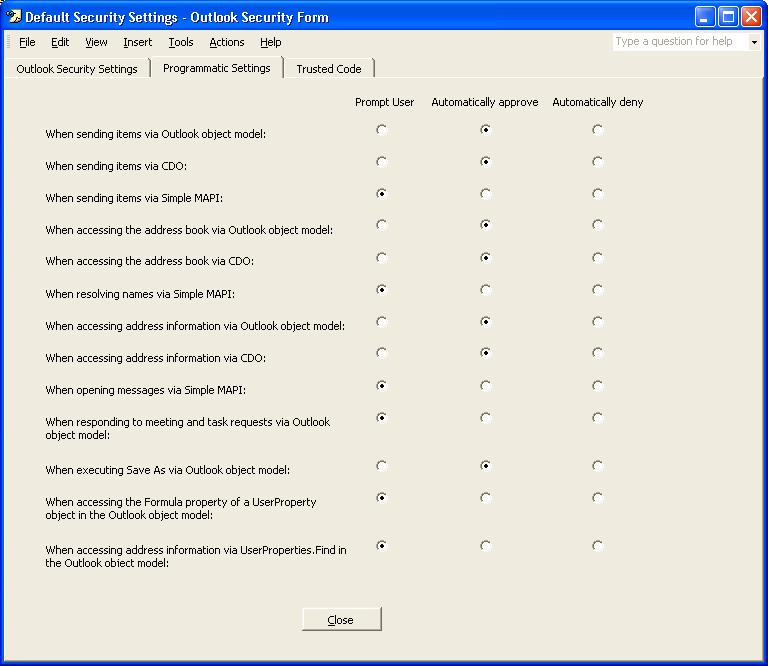This screenshot has width=768, height=666.
Task: Click the Close button
Action: 341,619
